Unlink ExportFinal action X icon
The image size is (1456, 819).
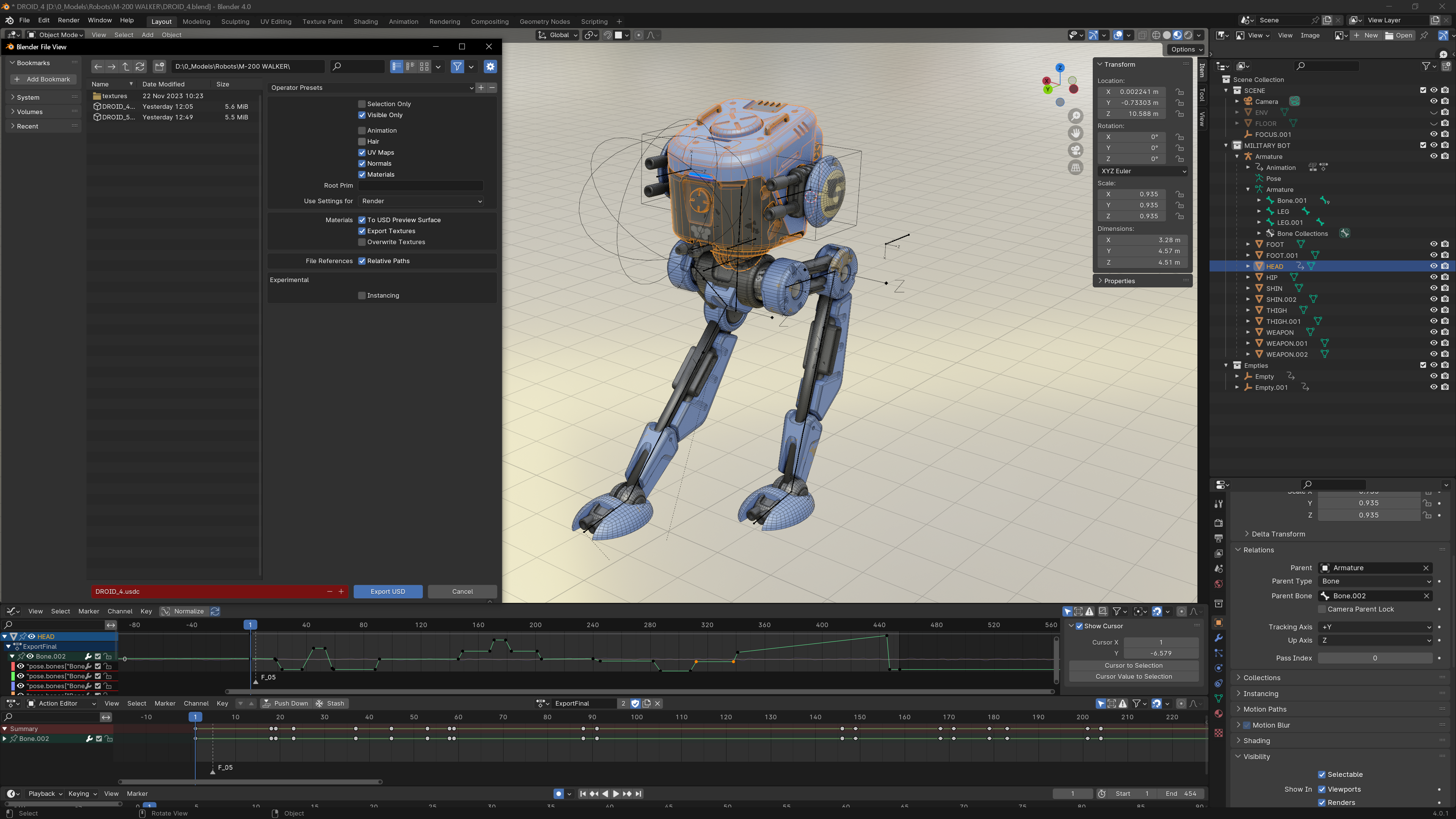(x=657, y=703)
